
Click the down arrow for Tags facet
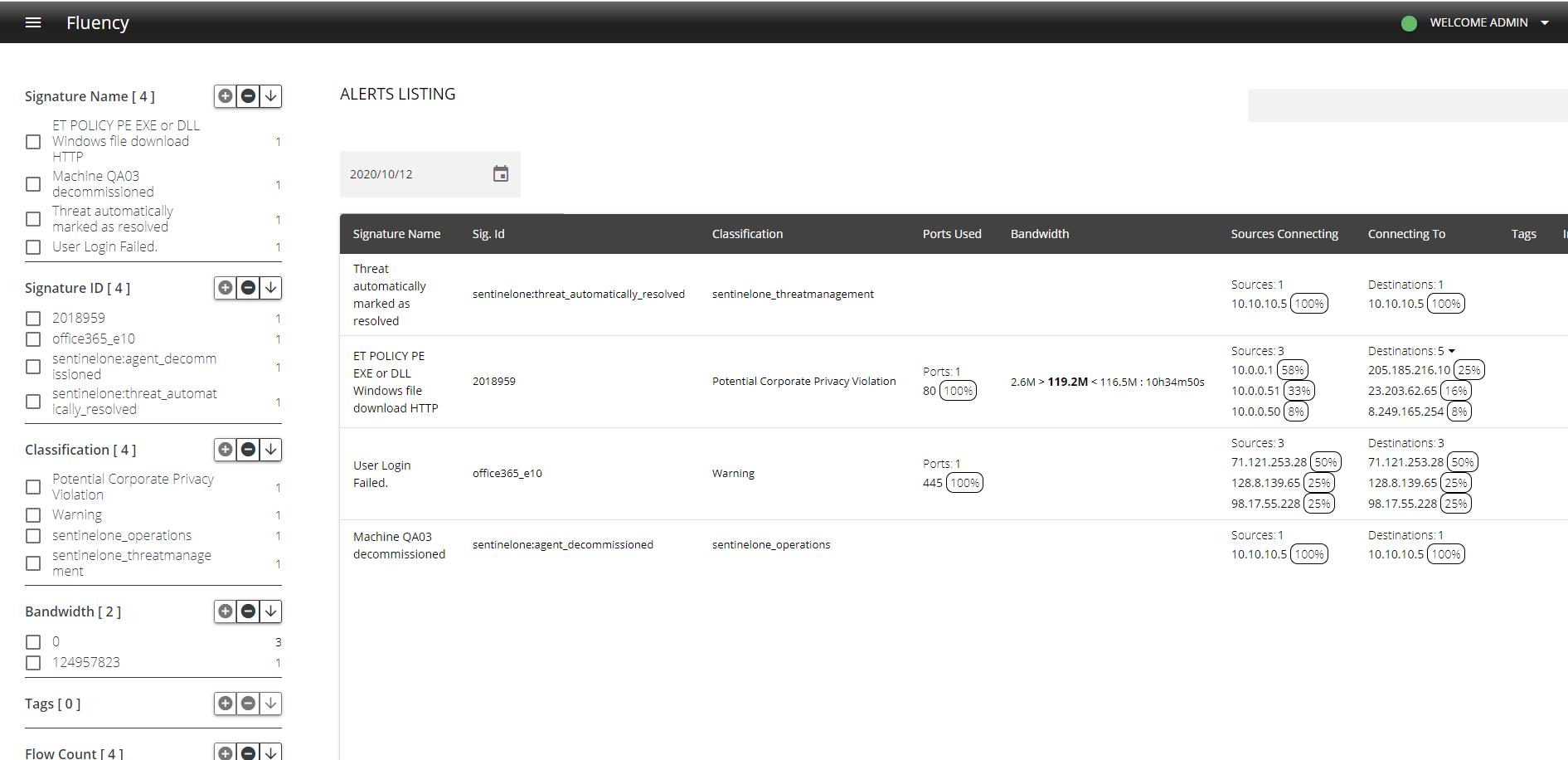pyautogui.click(x=270, y=704)
